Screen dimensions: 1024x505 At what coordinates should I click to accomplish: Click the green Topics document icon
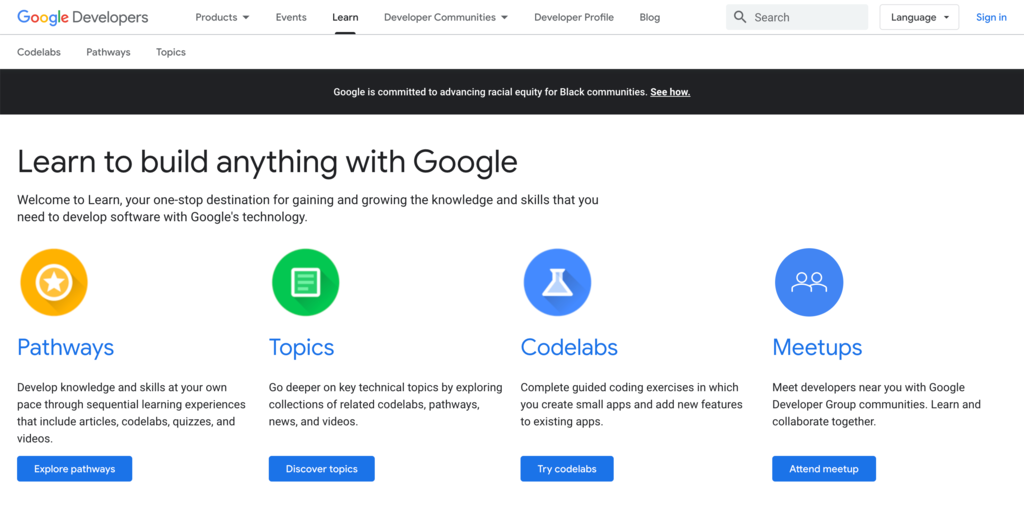[305, 282]
